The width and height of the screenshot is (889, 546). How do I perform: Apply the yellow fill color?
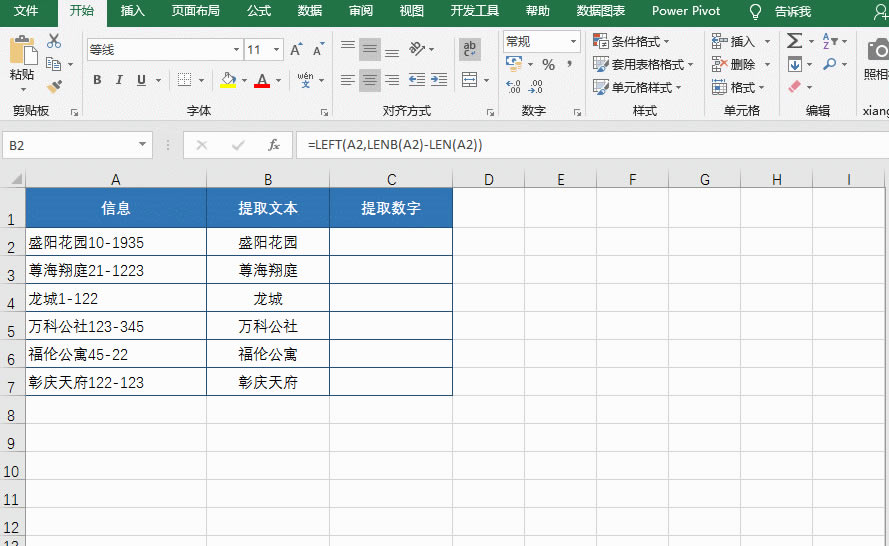tap(227, 80)
